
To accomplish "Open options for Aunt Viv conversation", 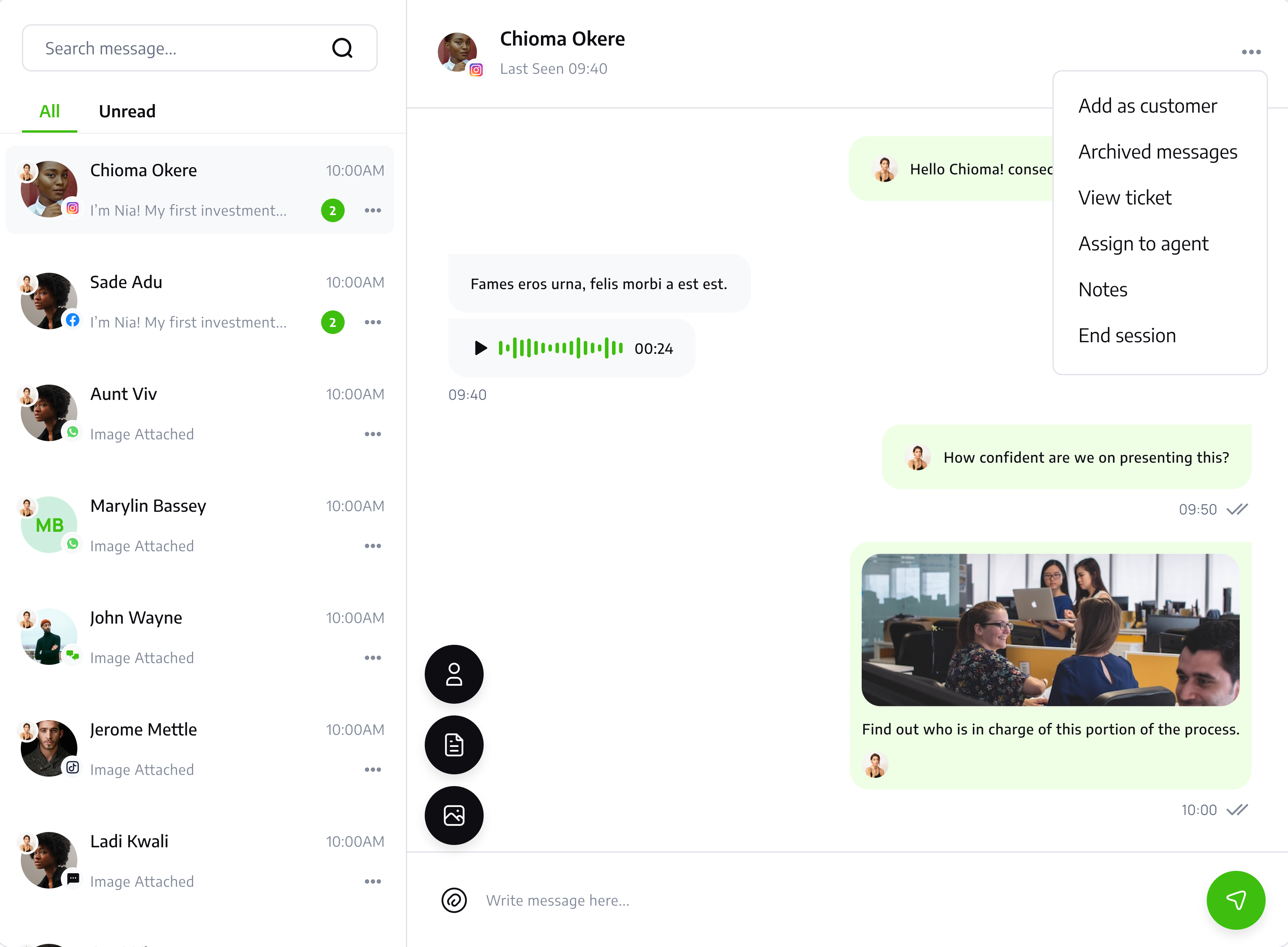I will coord(373,434).
